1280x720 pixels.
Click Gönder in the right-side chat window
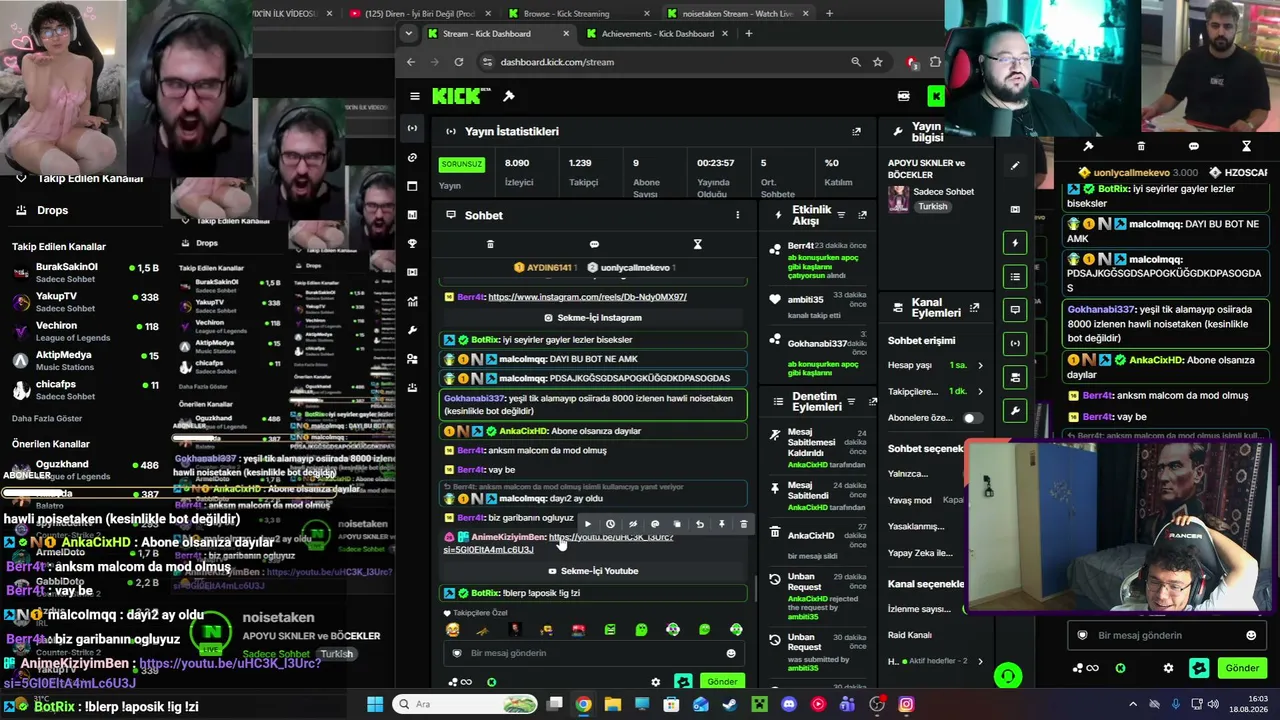pos(1242,668)
